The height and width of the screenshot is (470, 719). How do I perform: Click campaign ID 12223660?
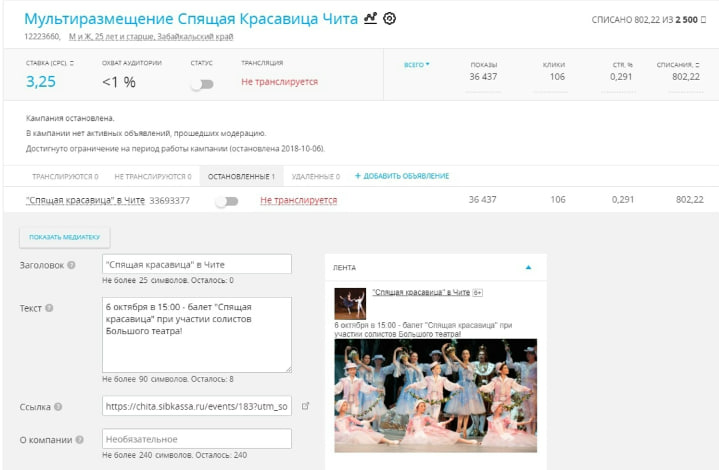click(x=42, y=36)
